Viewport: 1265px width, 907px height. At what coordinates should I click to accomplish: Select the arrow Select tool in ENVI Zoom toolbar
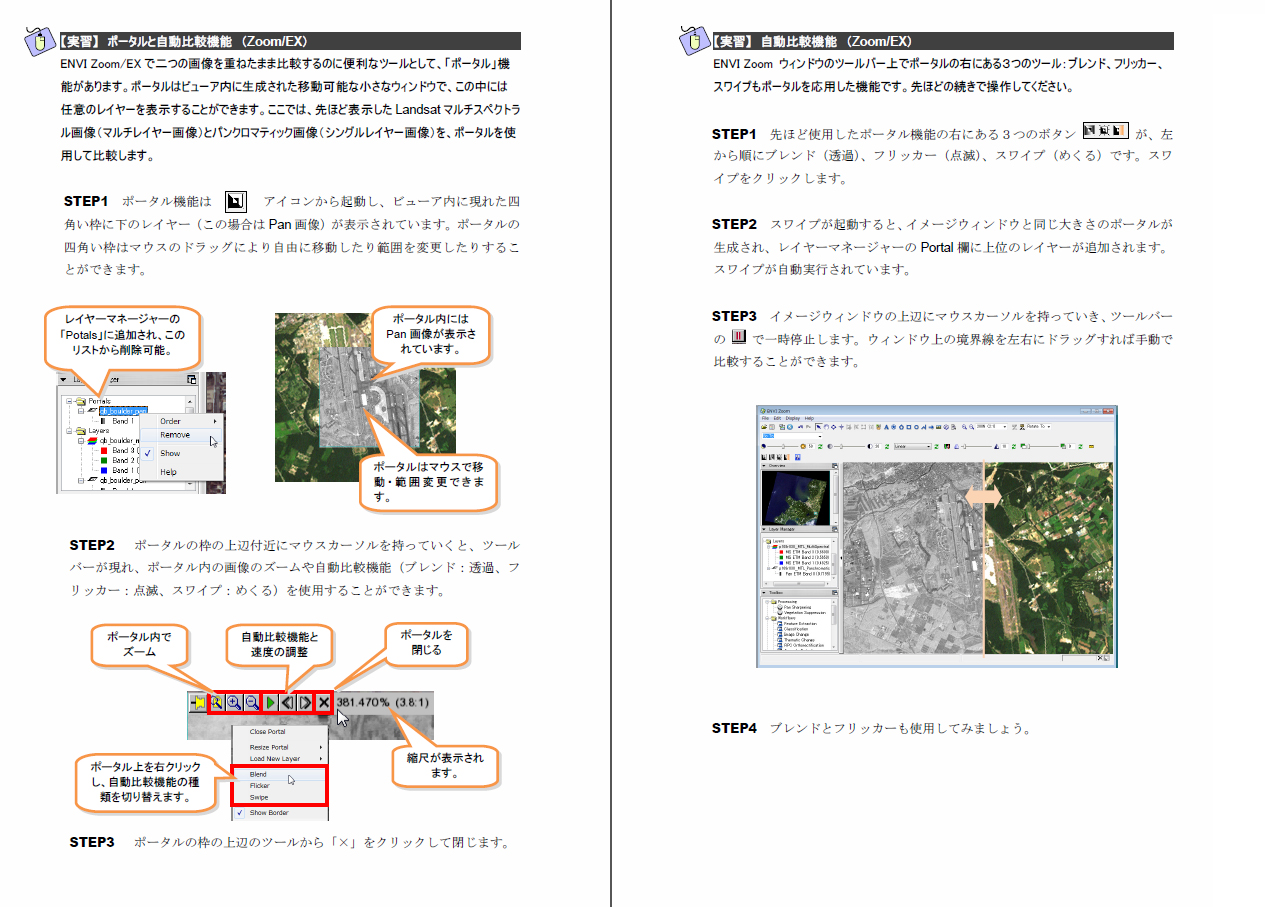pyautogui.click(x=818, y=427)
